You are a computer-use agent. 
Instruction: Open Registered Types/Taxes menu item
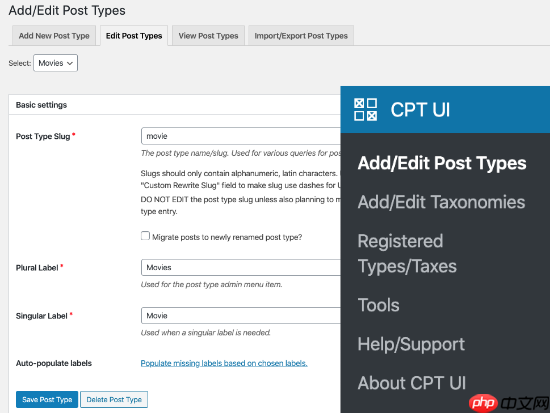pos(407,253)
